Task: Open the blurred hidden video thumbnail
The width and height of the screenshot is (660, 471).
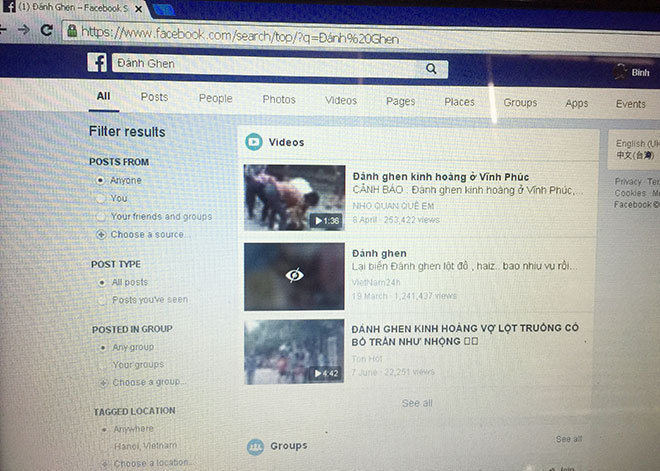Action: pyautogui.click(x=294, y=277)
